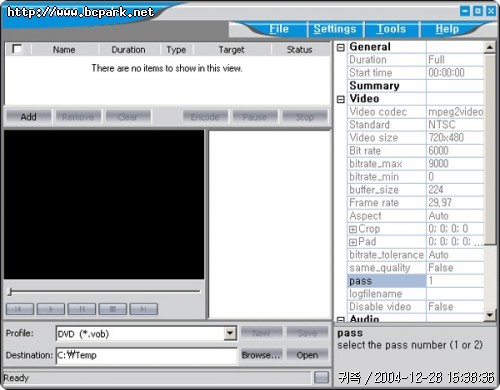Click the skip-to-start playback button
The width and height of the screenshot is (500, 390).
pyautogui.click(x=20, y=309)
